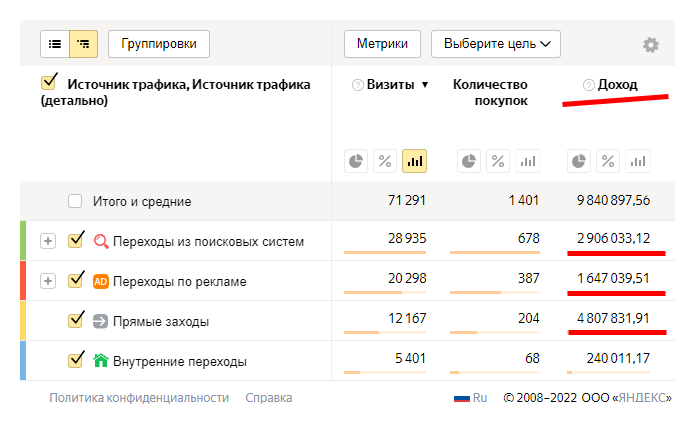Show pie chart for Доход column
This screenshot has width=695, height=435.
point(577,161)
